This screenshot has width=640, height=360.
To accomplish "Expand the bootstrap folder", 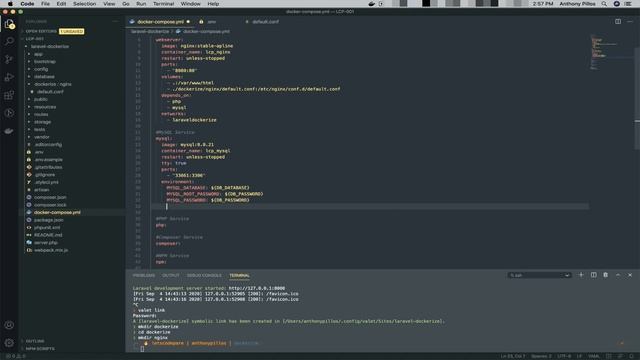I will 44,62.
